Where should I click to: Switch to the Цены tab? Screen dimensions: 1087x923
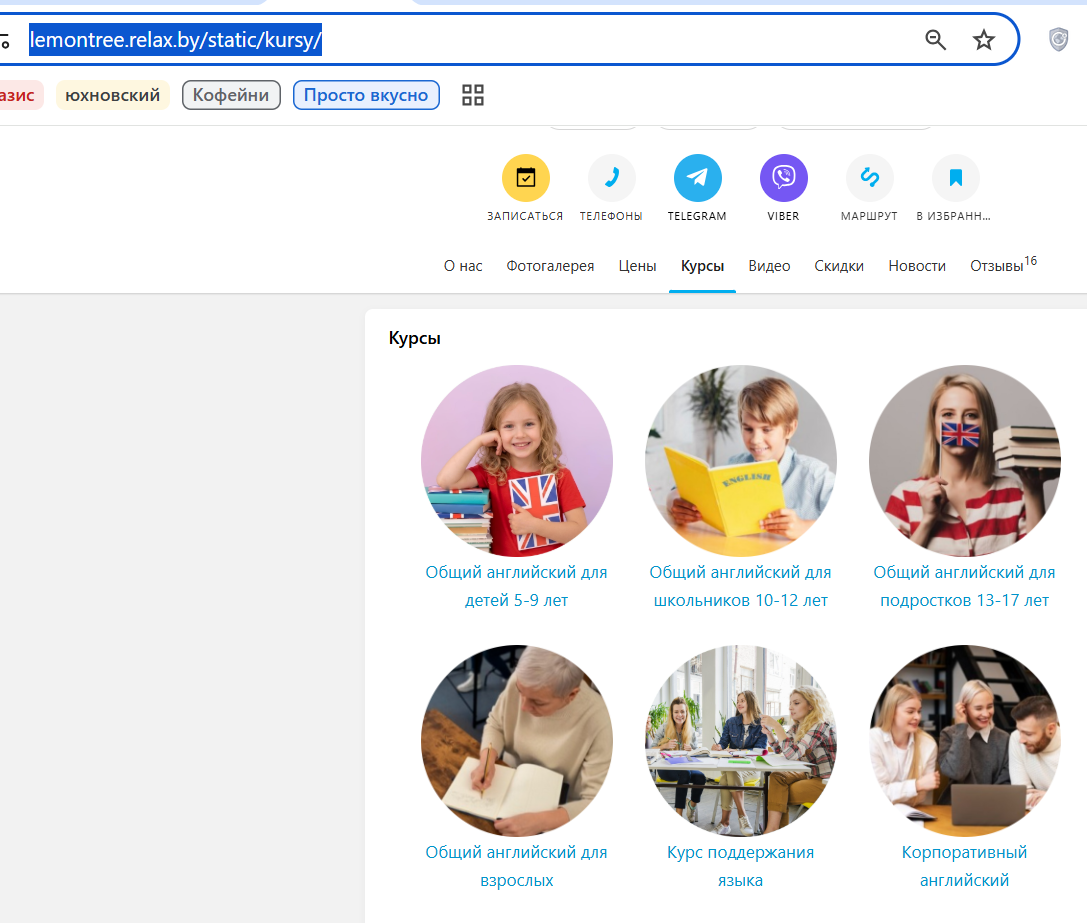coord(637,266)
